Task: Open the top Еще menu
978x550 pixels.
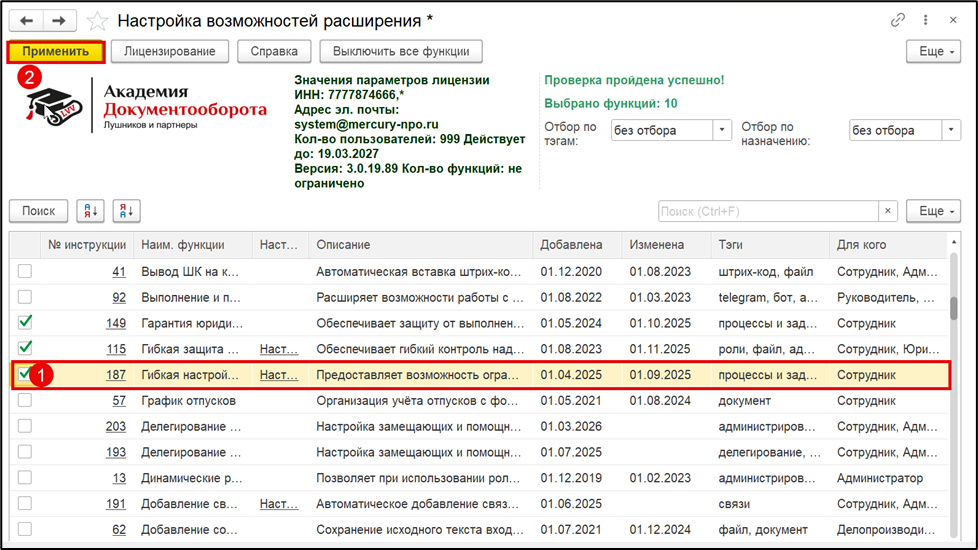Action: coord(933,51)
